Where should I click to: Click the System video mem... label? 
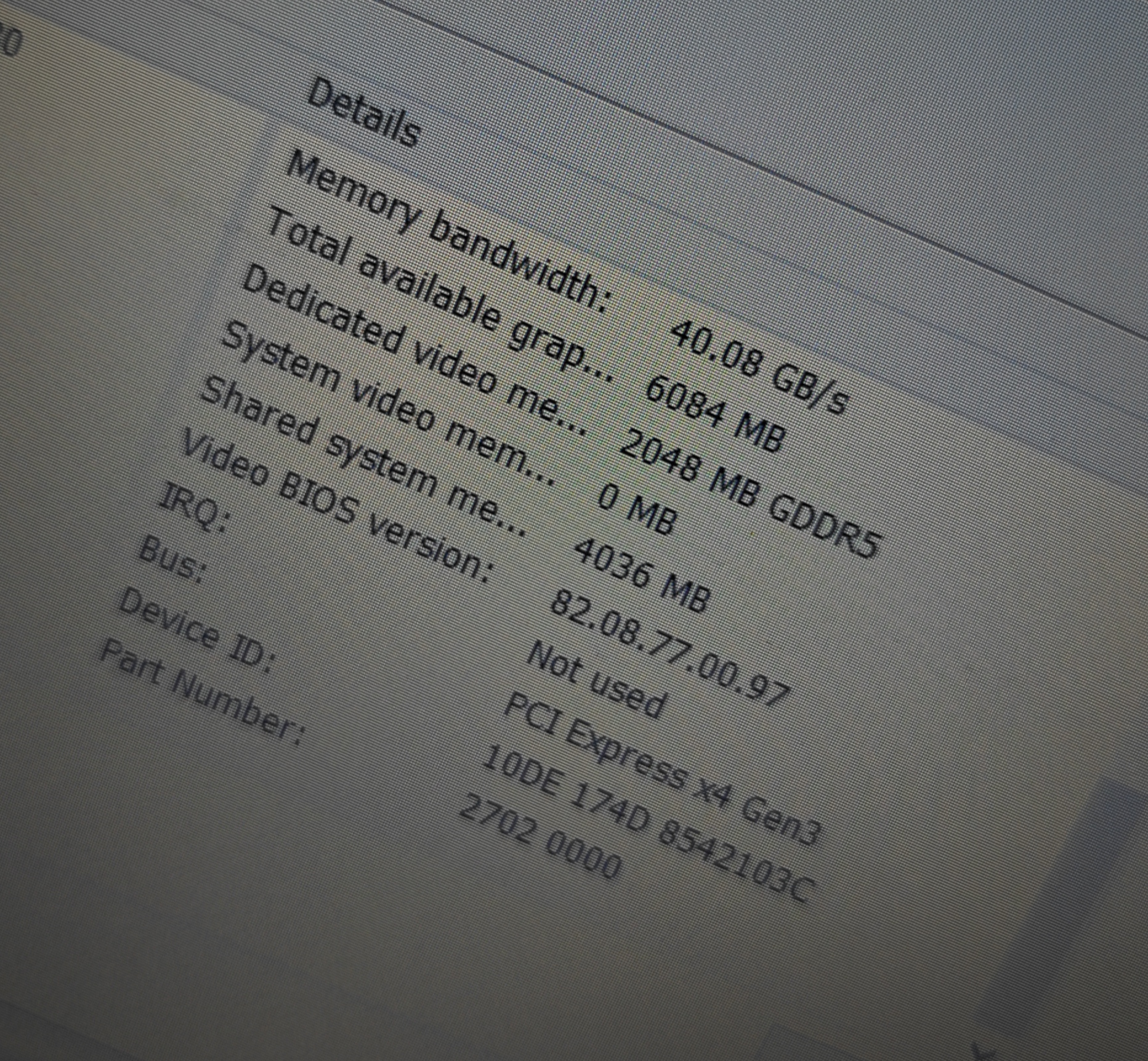(x=389, y=403)
